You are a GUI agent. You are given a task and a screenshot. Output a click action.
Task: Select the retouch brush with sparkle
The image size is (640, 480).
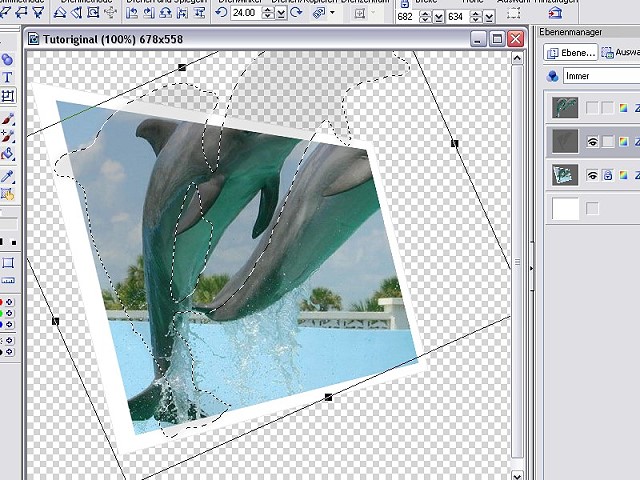[7, 136]
